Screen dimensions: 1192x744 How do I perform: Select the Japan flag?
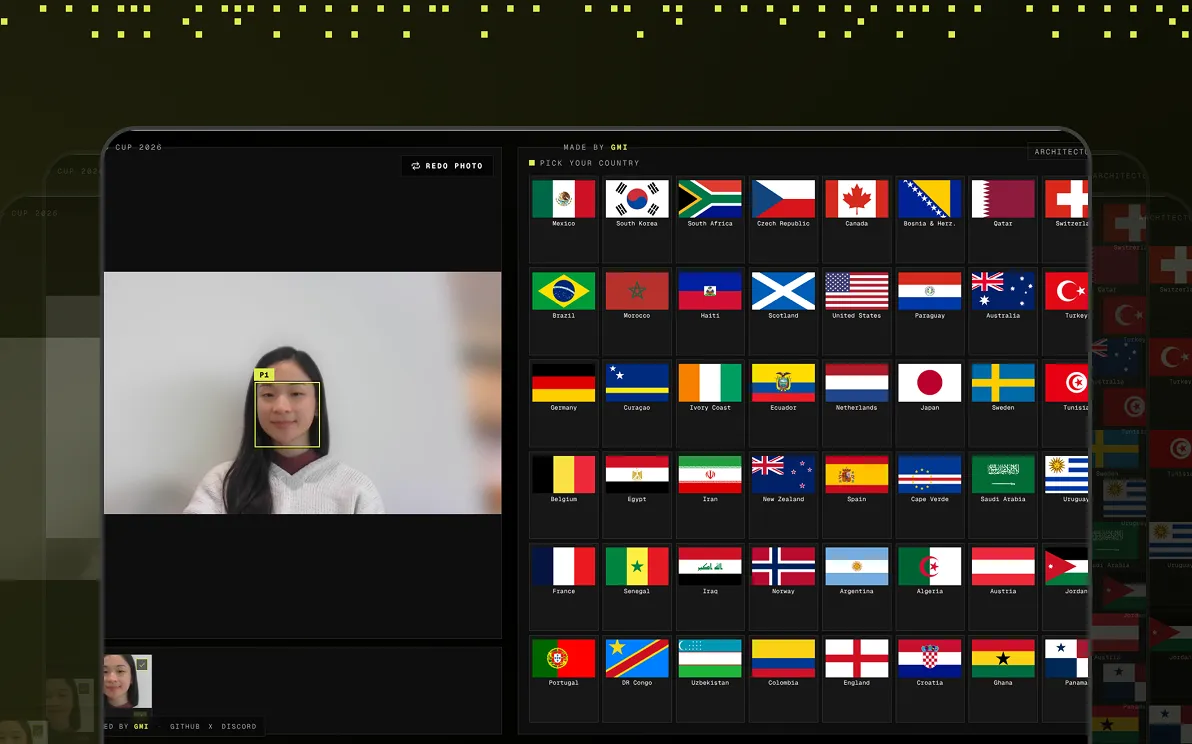(x=930, y=382)
